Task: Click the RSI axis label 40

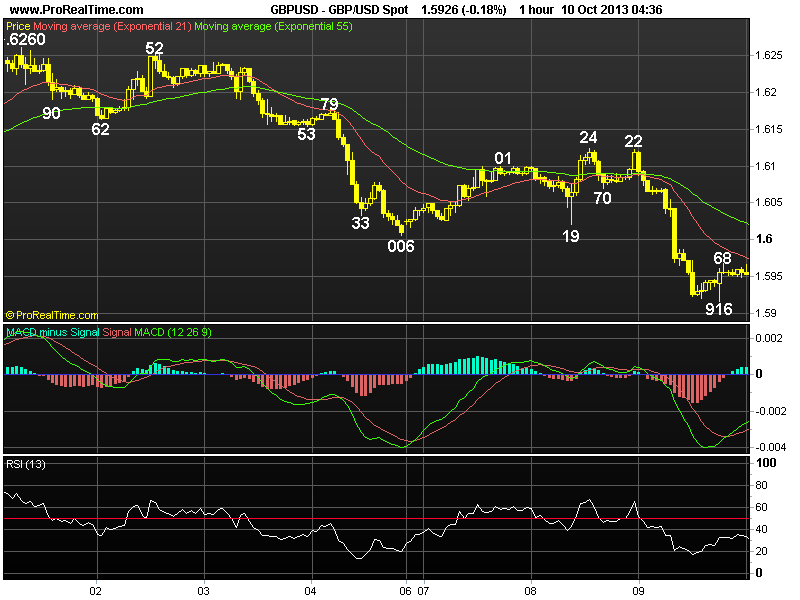Action: 761,529
